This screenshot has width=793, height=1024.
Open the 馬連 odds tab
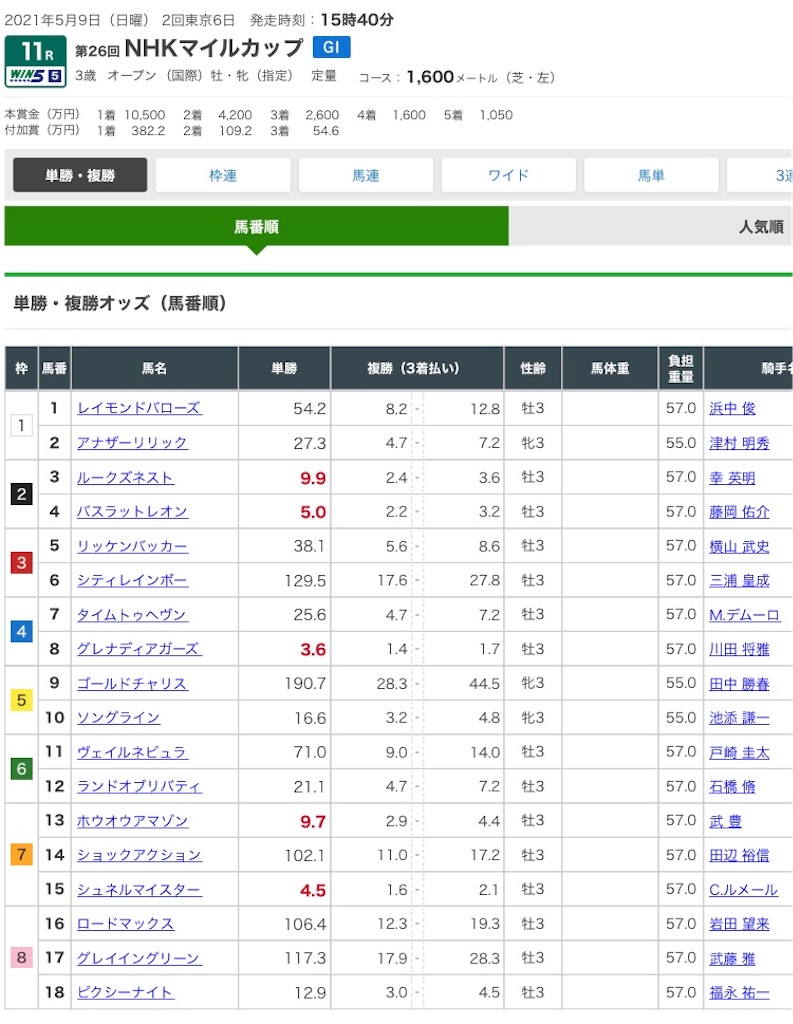coord(366,175)
